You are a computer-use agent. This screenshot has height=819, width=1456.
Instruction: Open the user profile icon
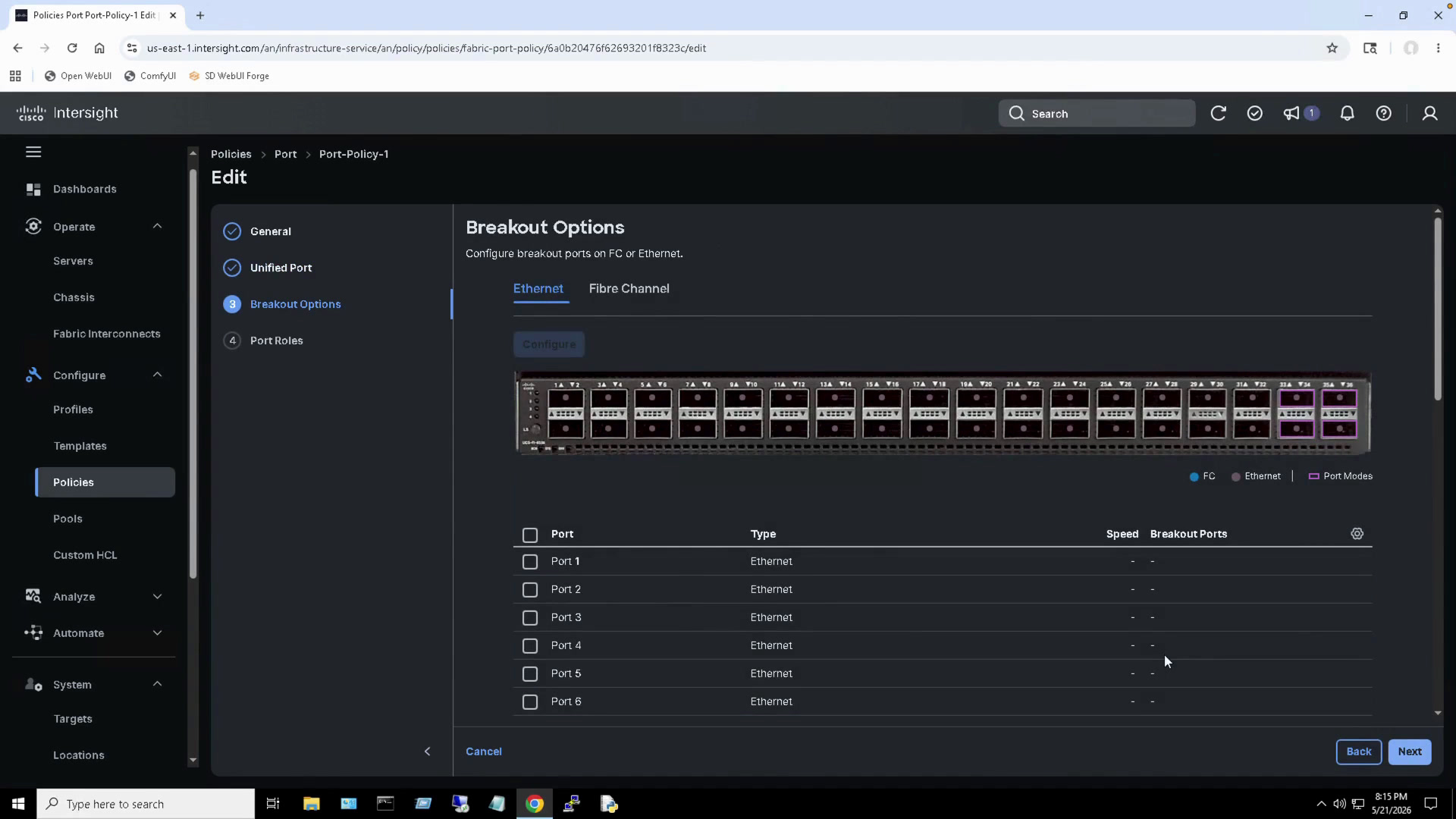(x=1430, y=114)
